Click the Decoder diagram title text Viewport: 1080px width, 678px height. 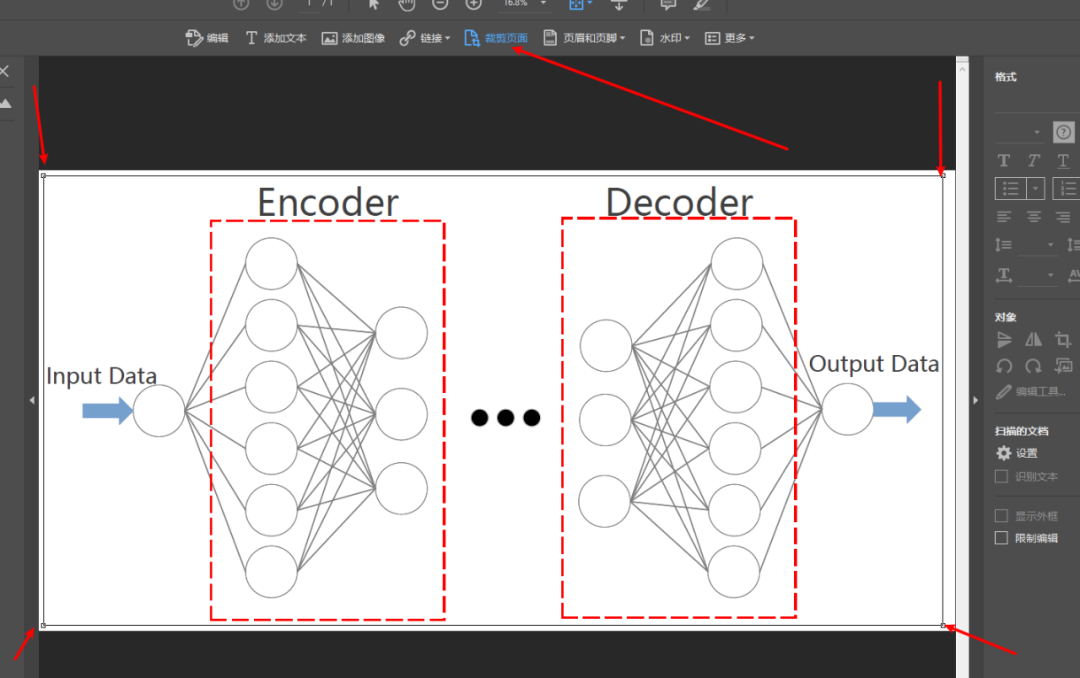(679, 203)
